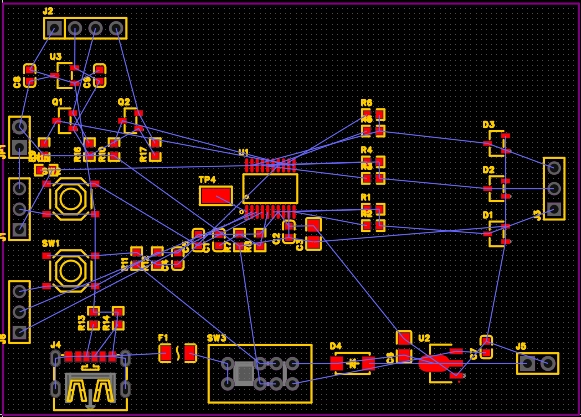Select the D2 diode footprint
Screen dimensions: 581x417
point(497,189)
